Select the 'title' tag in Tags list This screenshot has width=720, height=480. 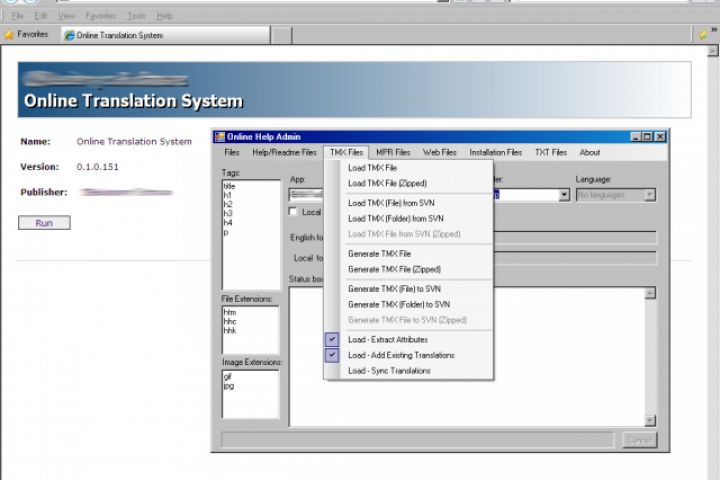coord(229,186)
